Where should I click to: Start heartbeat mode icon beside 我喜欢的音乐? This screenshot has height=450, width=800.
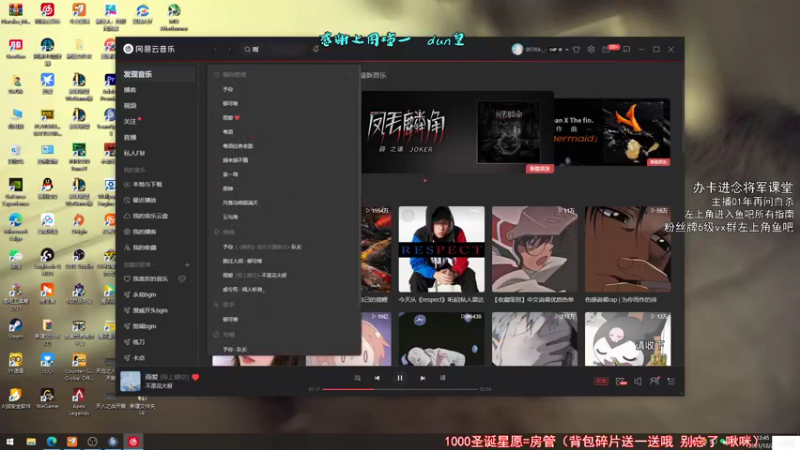tap(182, 279)
